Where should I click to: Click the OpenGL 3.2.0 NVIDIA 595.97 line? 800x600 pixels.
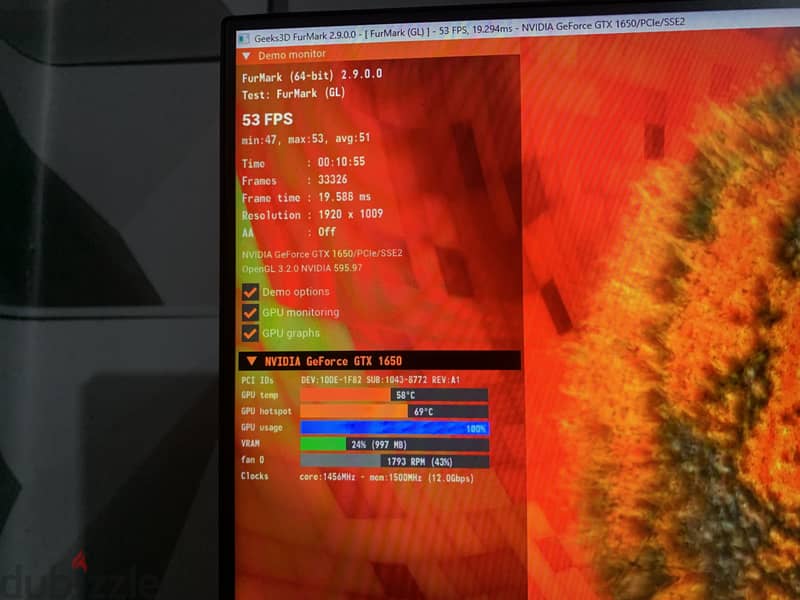pyautogui.click(x=302, y=268)
